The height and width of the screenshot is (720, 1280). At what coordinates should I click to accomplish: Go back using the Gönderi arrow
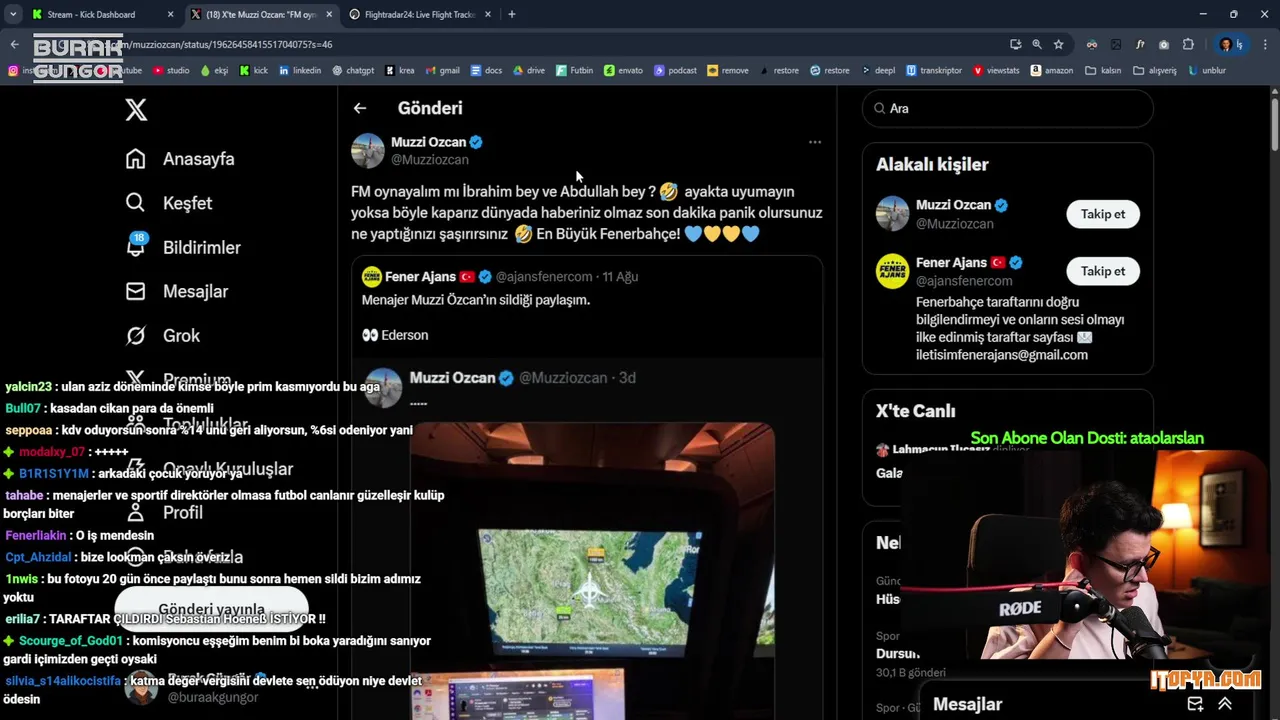pyautogui.click(x=360, y=108)
